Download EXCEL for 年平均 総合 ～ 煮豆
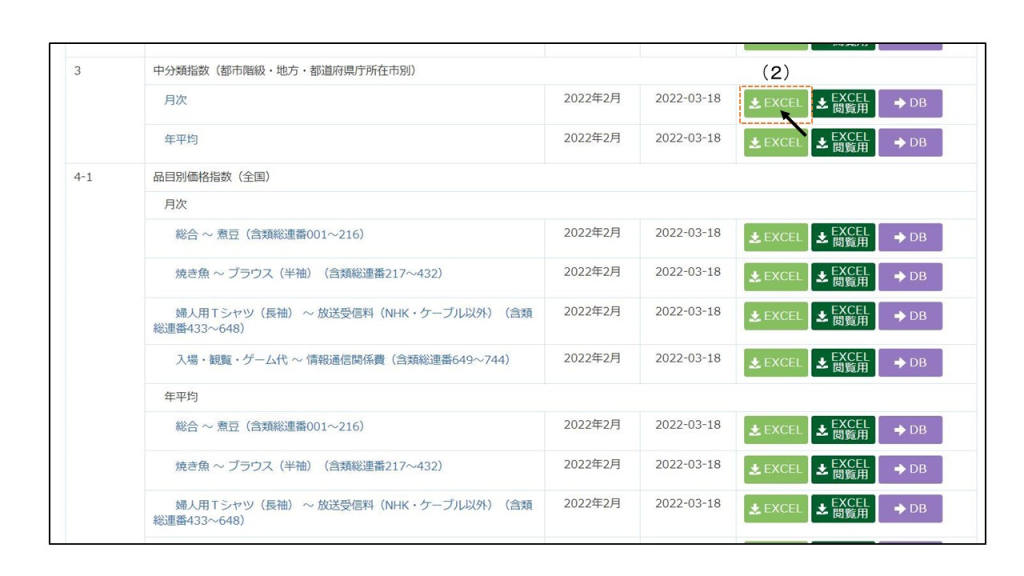The image size is (1024, 576). (x=775, y=430)
